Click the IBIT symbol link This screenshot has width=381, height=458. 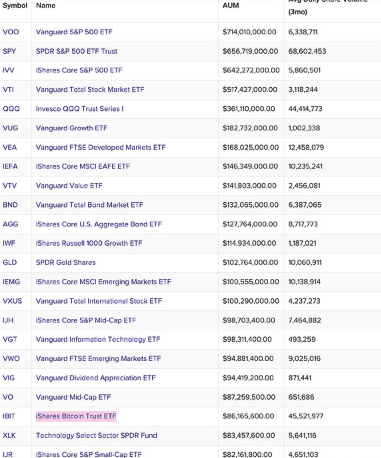(9, 416)
